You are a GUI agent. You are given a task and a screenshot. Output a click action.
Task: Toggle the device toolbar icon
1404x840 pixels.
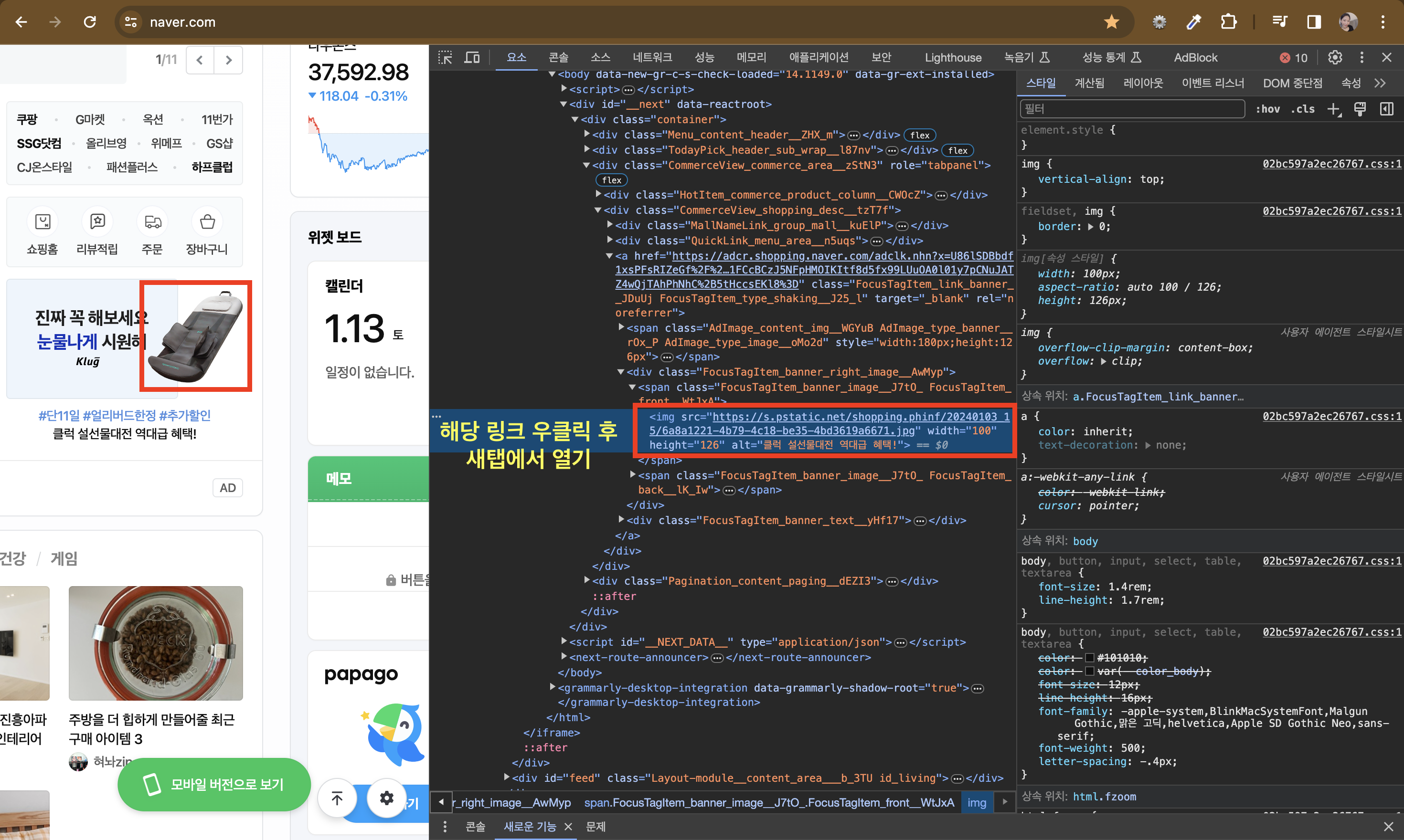[472, 57]
